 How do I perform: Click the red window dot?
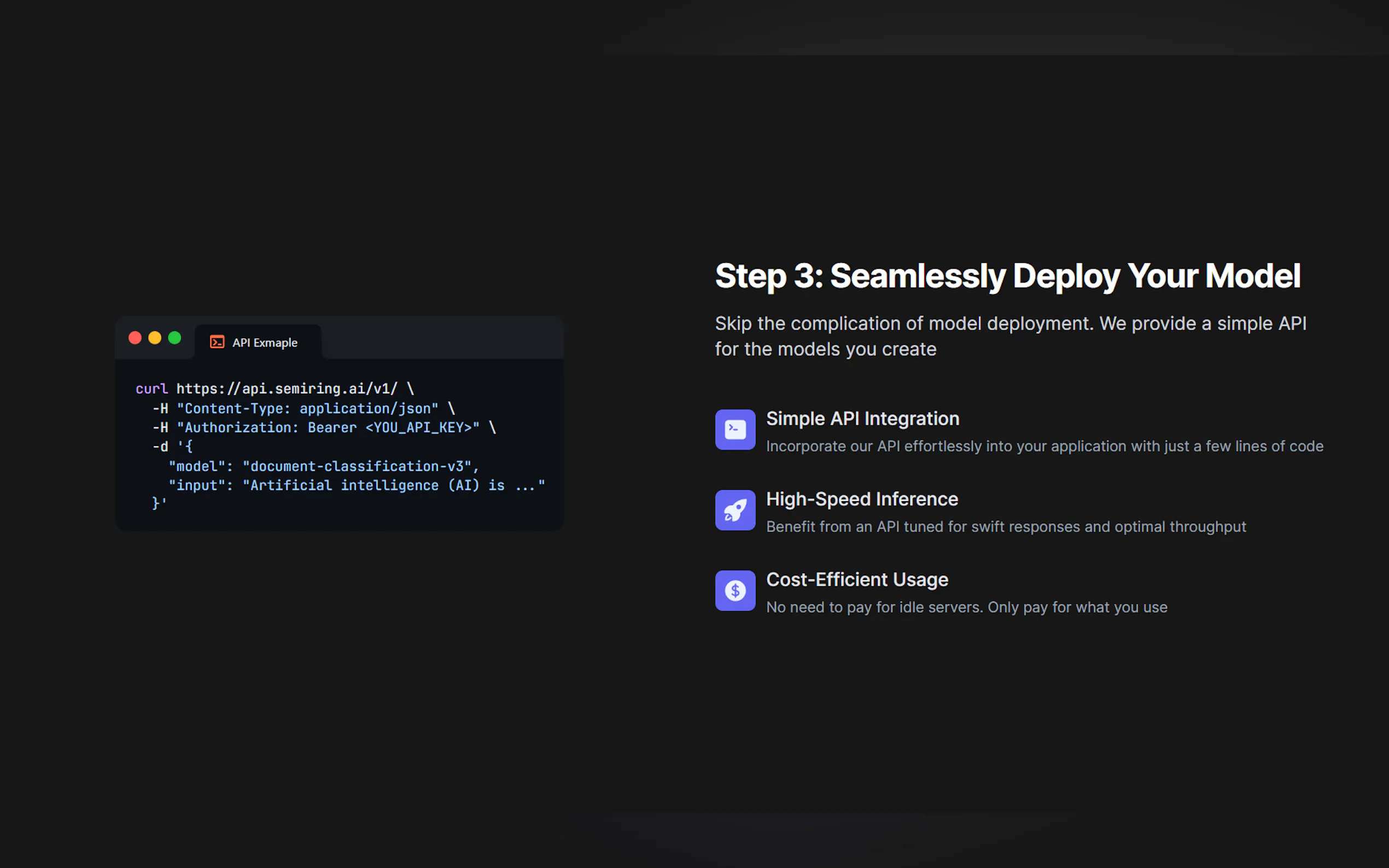pyautogui.click(x=135, y=338)
